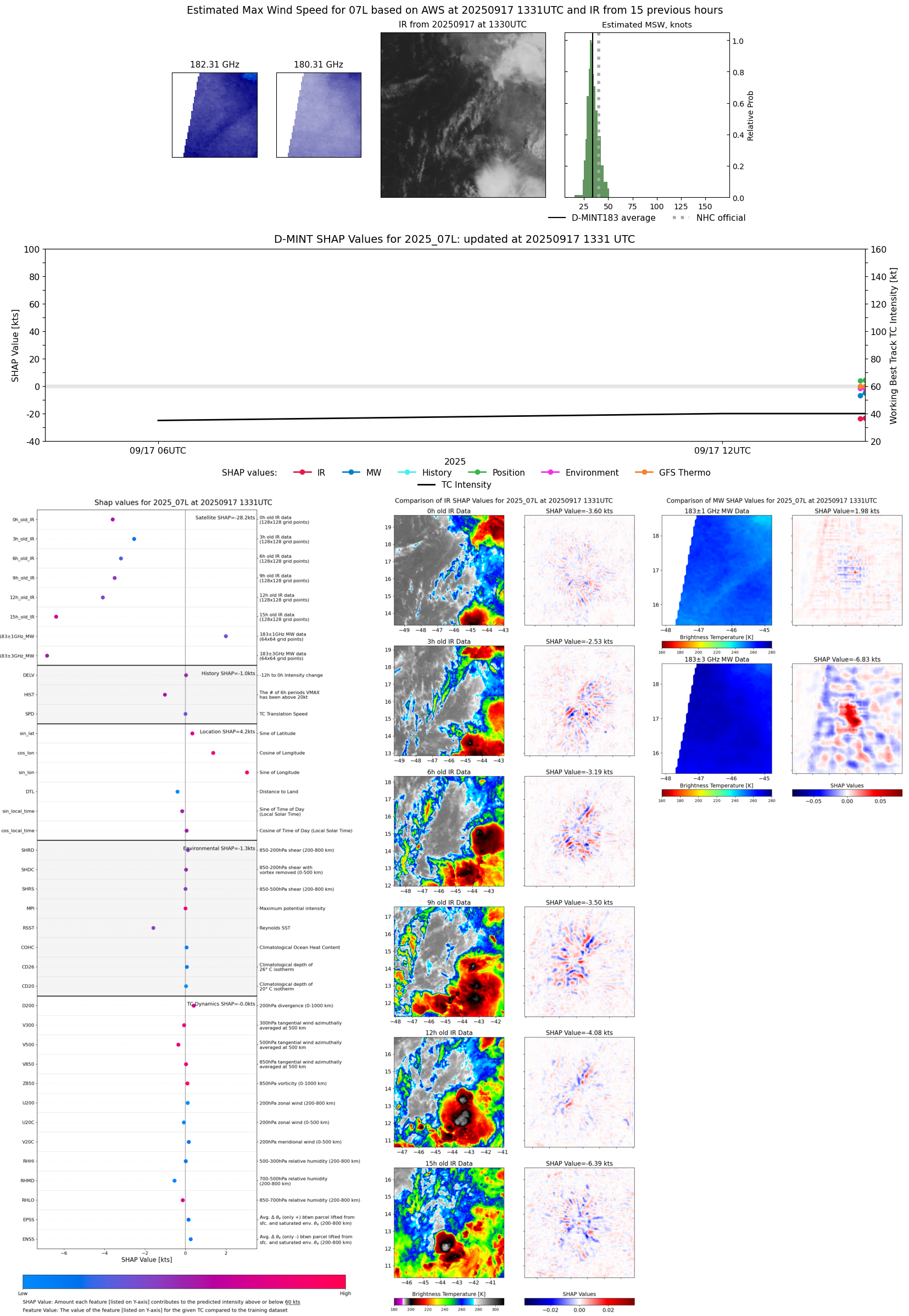Click the "History SHAP=-1.0kts" label
This screenshot has height=1316, width=909.
pyautogui.click(x=228, y=673)
